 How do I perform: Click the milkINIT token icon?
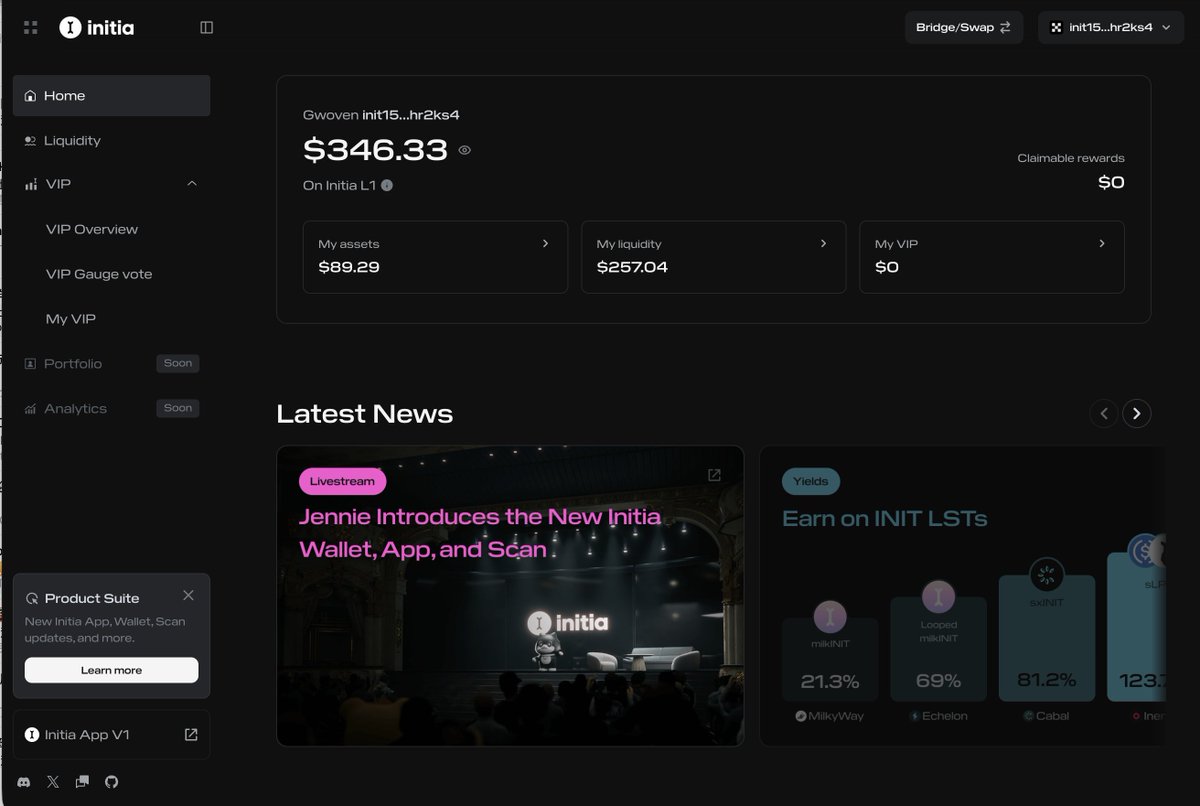tap(830, 617)
